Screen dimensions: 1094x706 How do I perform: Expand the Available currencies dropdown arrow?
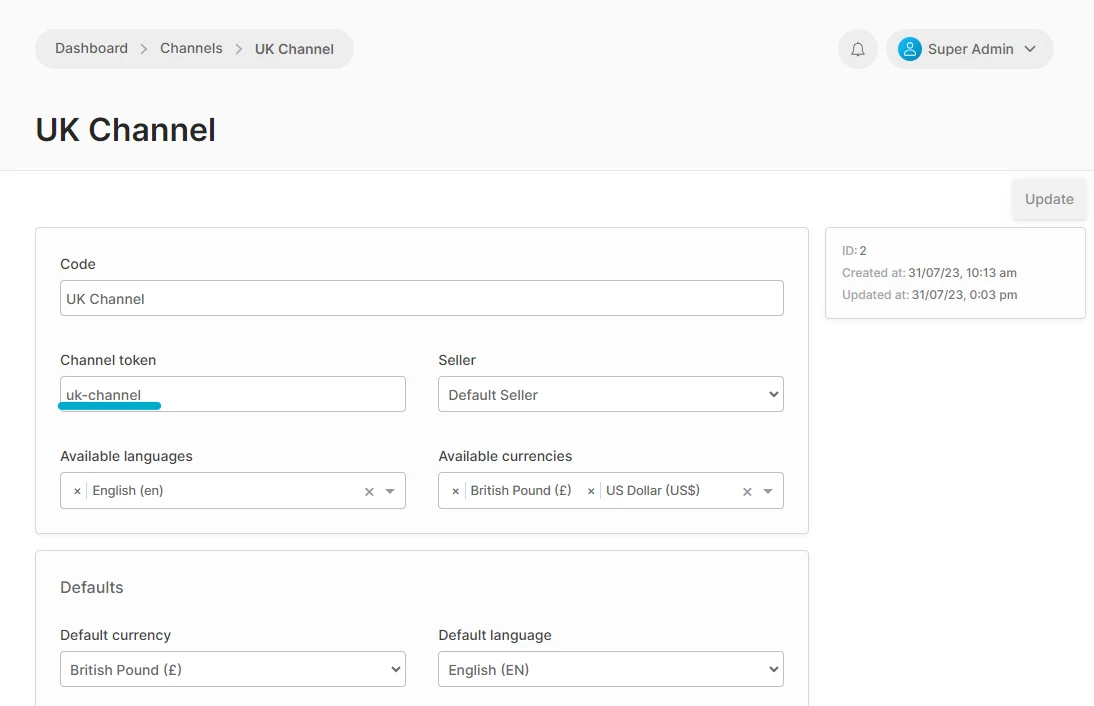tap(768, 491)
